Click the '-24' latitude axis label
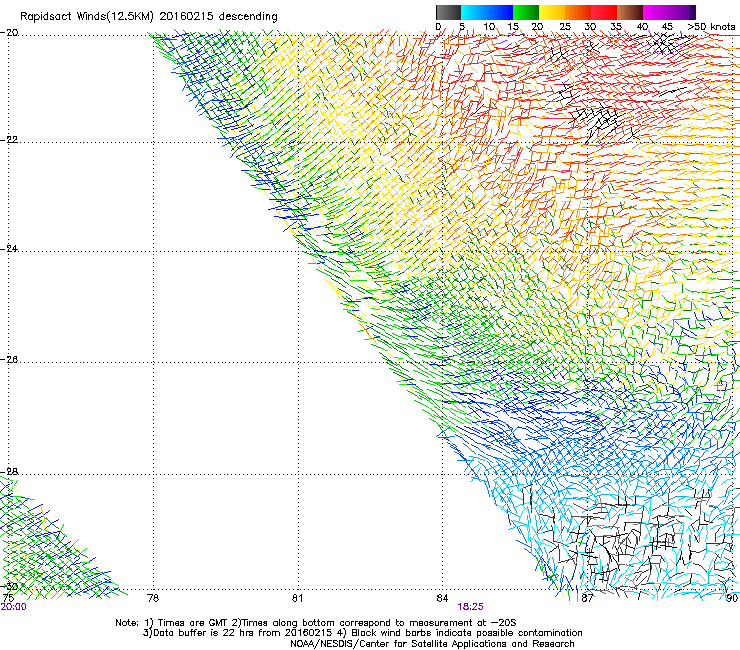The width and height of the screenshot is (740, 650). pyautogui.click(x=10, y=248)
